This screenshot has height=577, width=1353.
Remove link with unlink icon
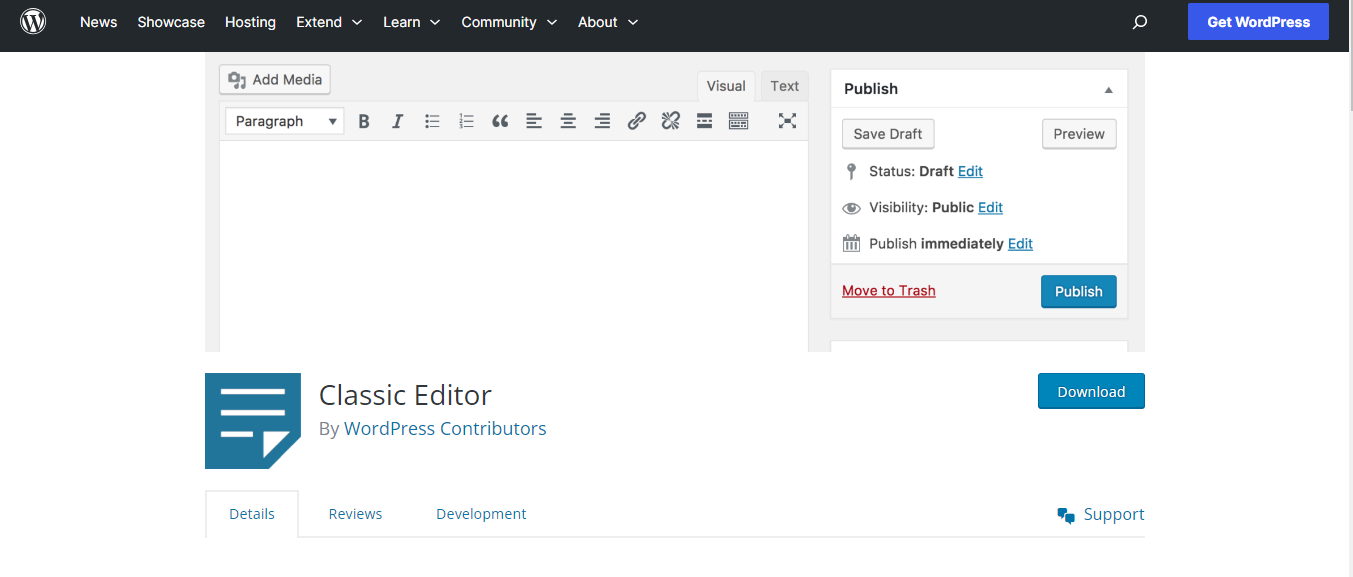670,121
